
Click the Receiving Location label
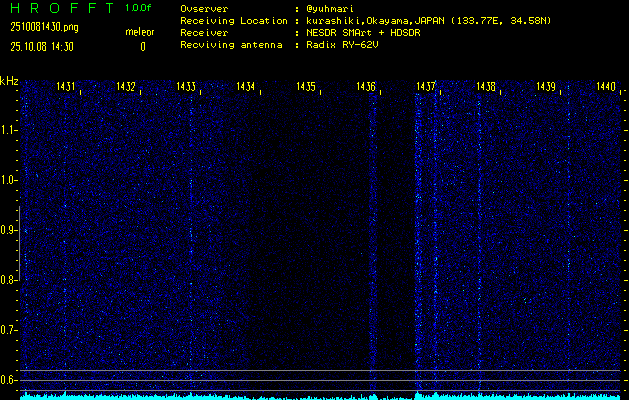tap(234, 21)
